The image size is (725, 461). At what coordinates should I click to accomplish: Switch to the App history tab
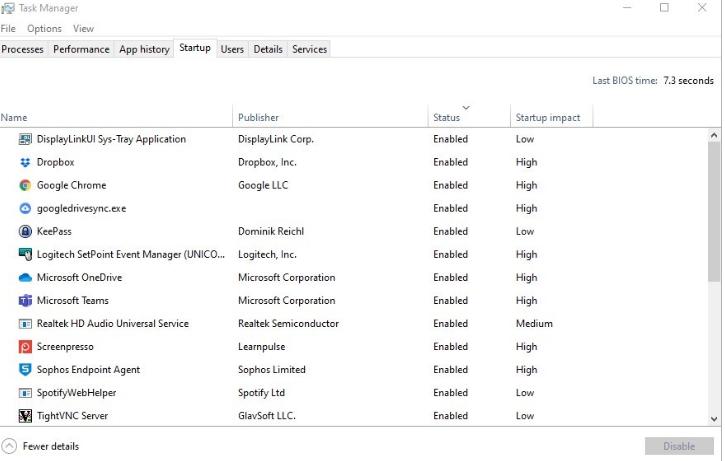[x=144, y=49]
